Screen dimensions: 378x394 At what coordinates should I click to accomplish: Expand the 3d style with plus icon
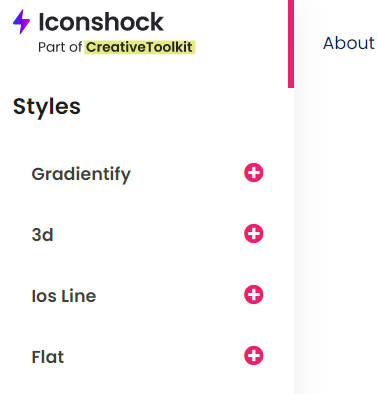point(254,233)
